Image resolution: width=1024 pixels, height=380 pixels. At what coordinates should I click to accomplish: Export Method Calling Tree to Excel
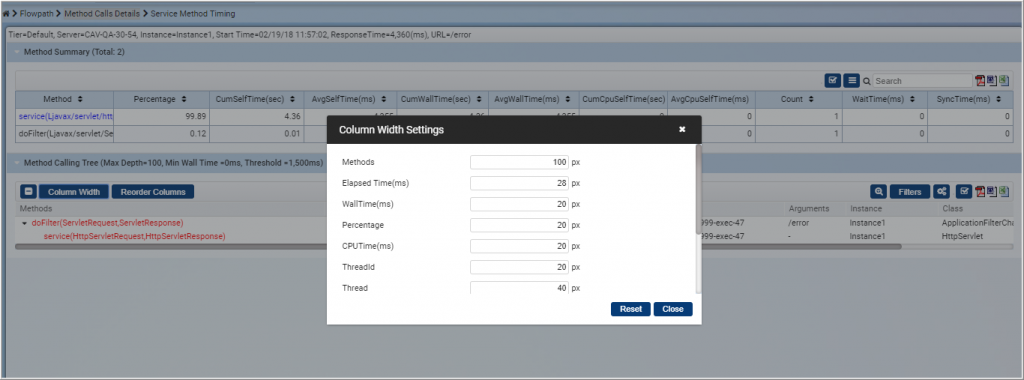(1004, 191)
